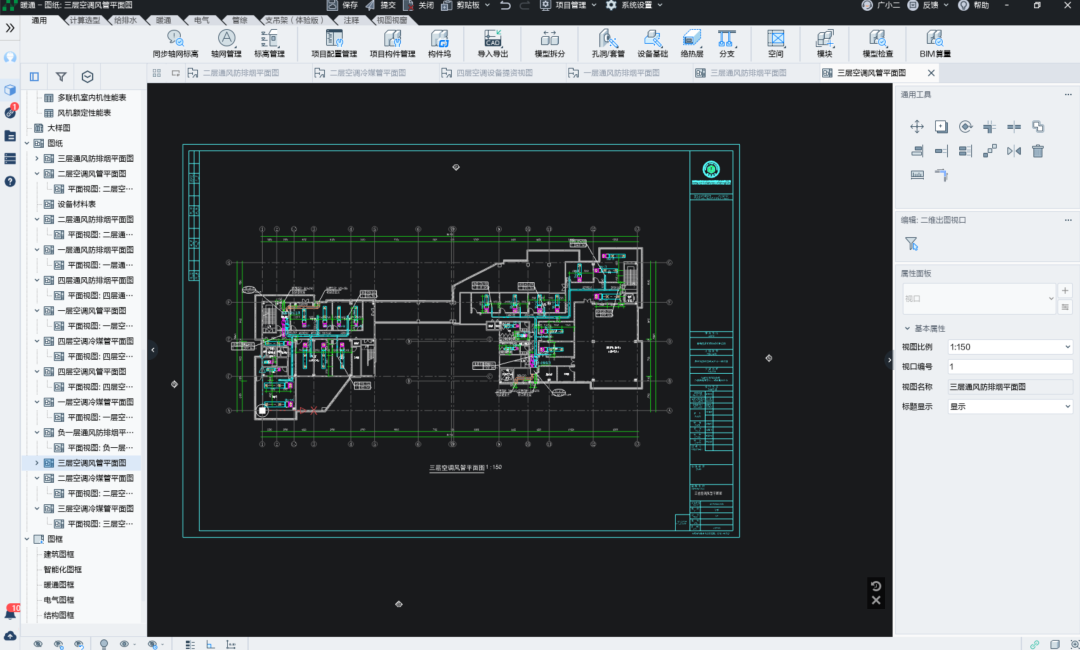Open 标高管理 tool
The image size is (1080, 650).
tap(269, 43)
